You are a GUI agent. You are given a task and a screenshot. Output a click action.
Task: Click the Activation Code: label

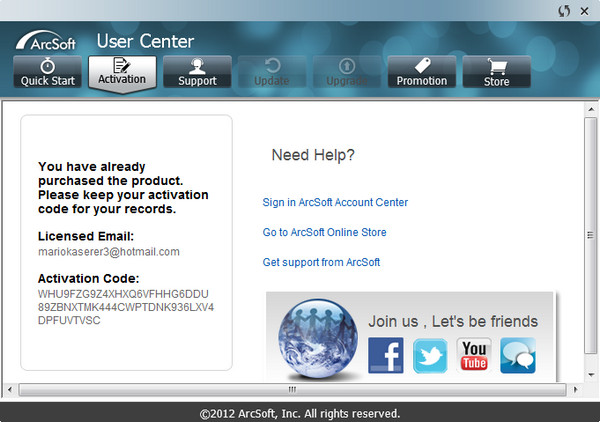(x=89, y=278)
